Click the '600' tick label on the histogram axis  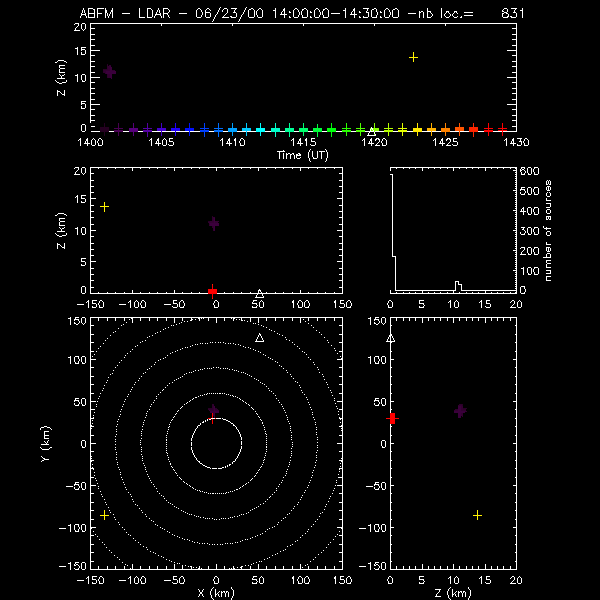click(x=529, y=171)
